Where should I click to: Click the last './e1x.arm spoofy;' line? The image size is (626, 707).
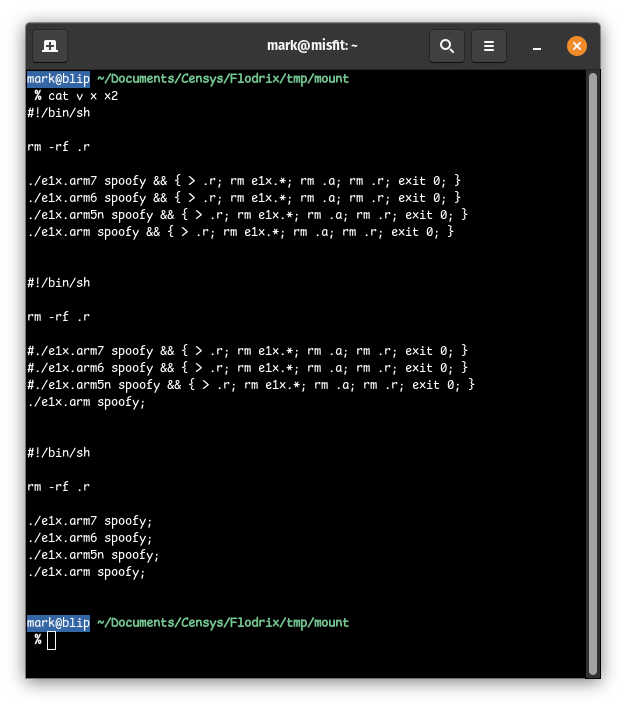pos(86,572)
